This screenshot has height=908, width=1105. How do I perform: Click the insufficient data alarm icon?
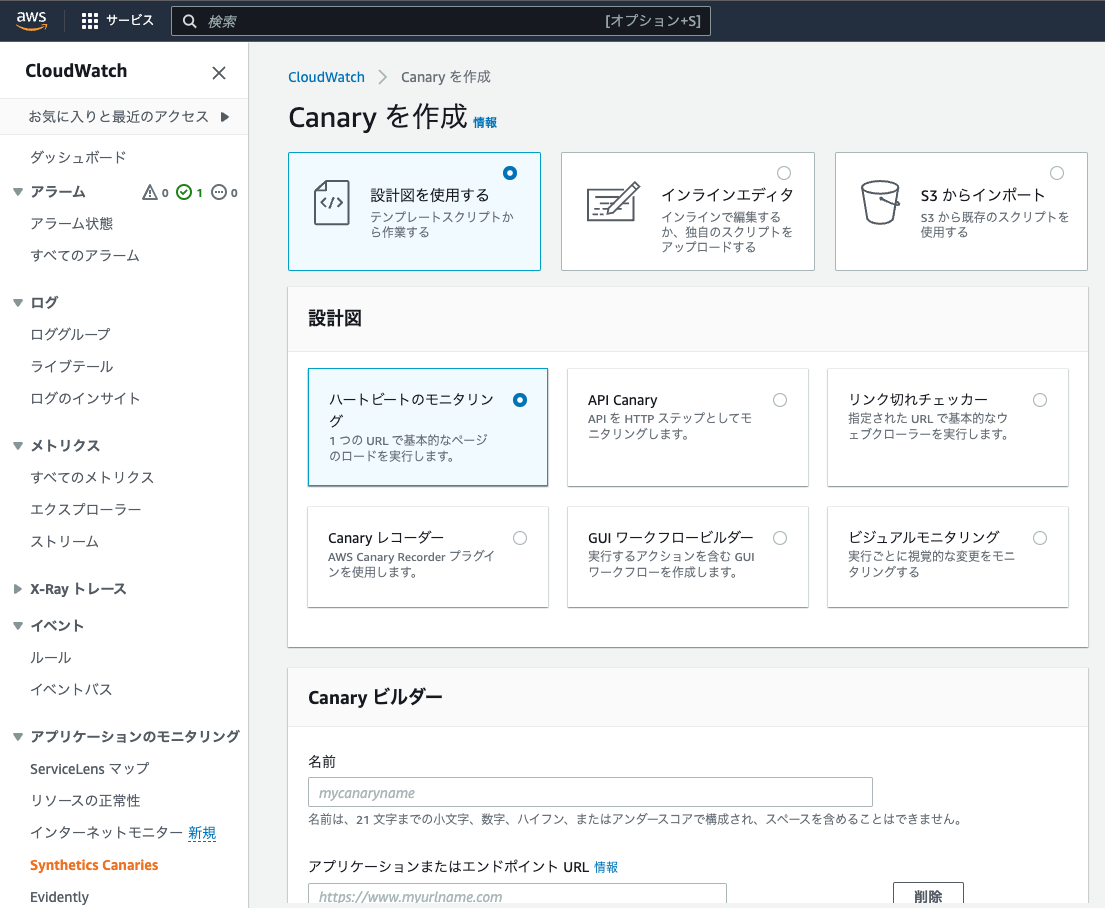[x=219, y=192]
